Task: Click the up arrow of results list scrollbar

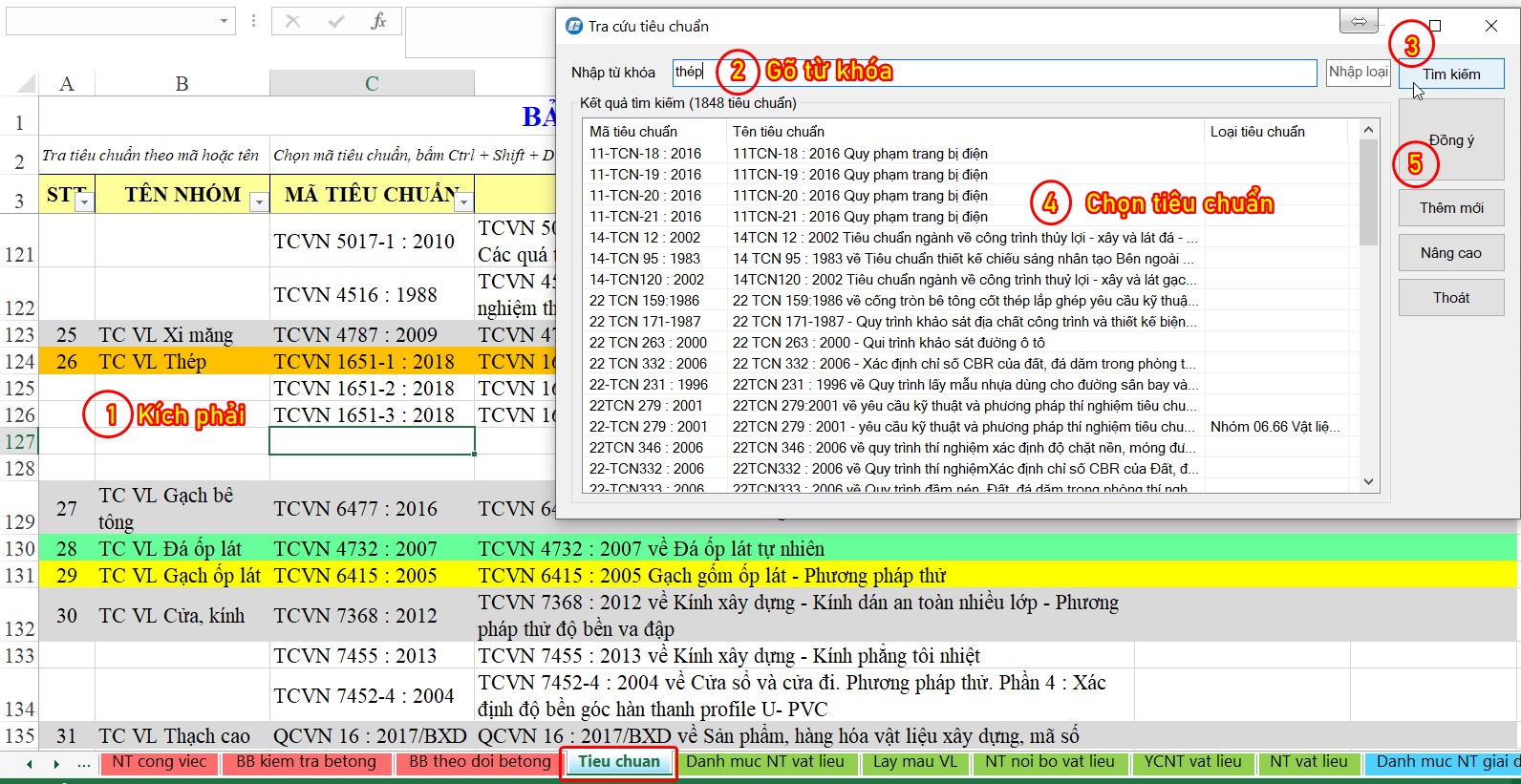Action: click(1368, 130)
